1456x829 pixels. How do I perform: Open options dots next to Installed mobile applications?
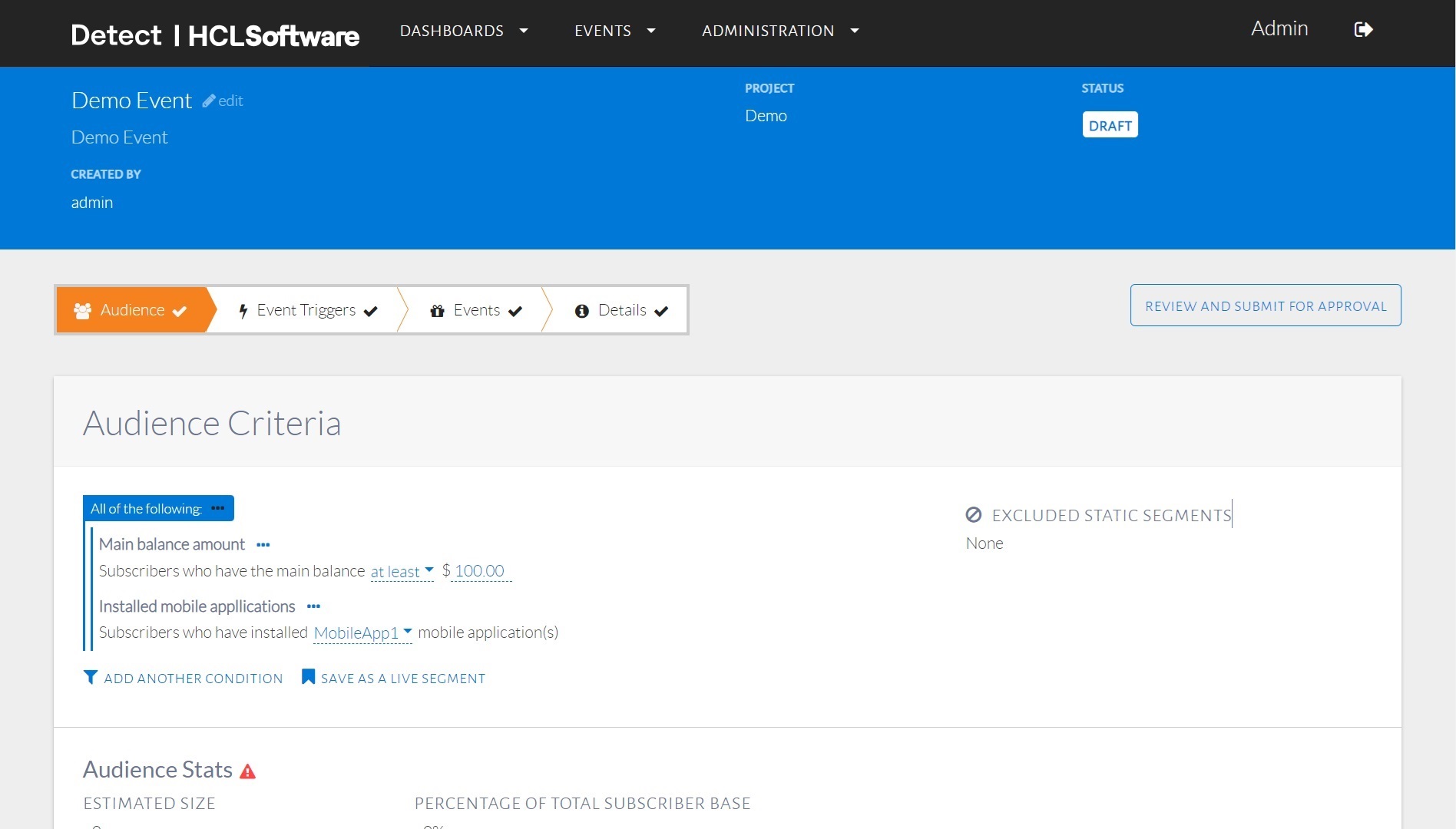(313, 606)
